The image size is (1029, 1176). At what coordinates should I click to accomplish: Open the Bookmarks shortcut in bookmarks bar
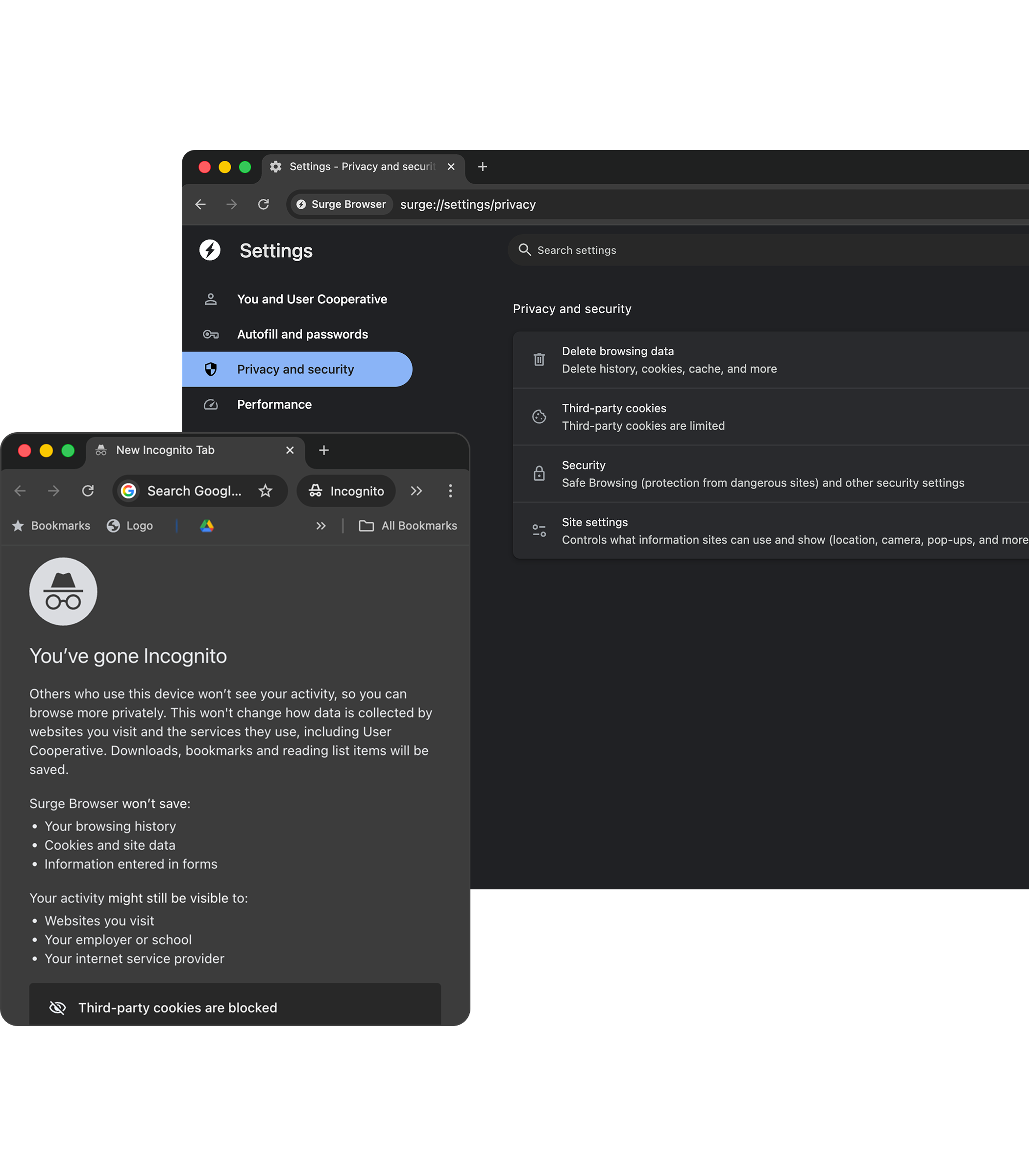tap(51, 526)
